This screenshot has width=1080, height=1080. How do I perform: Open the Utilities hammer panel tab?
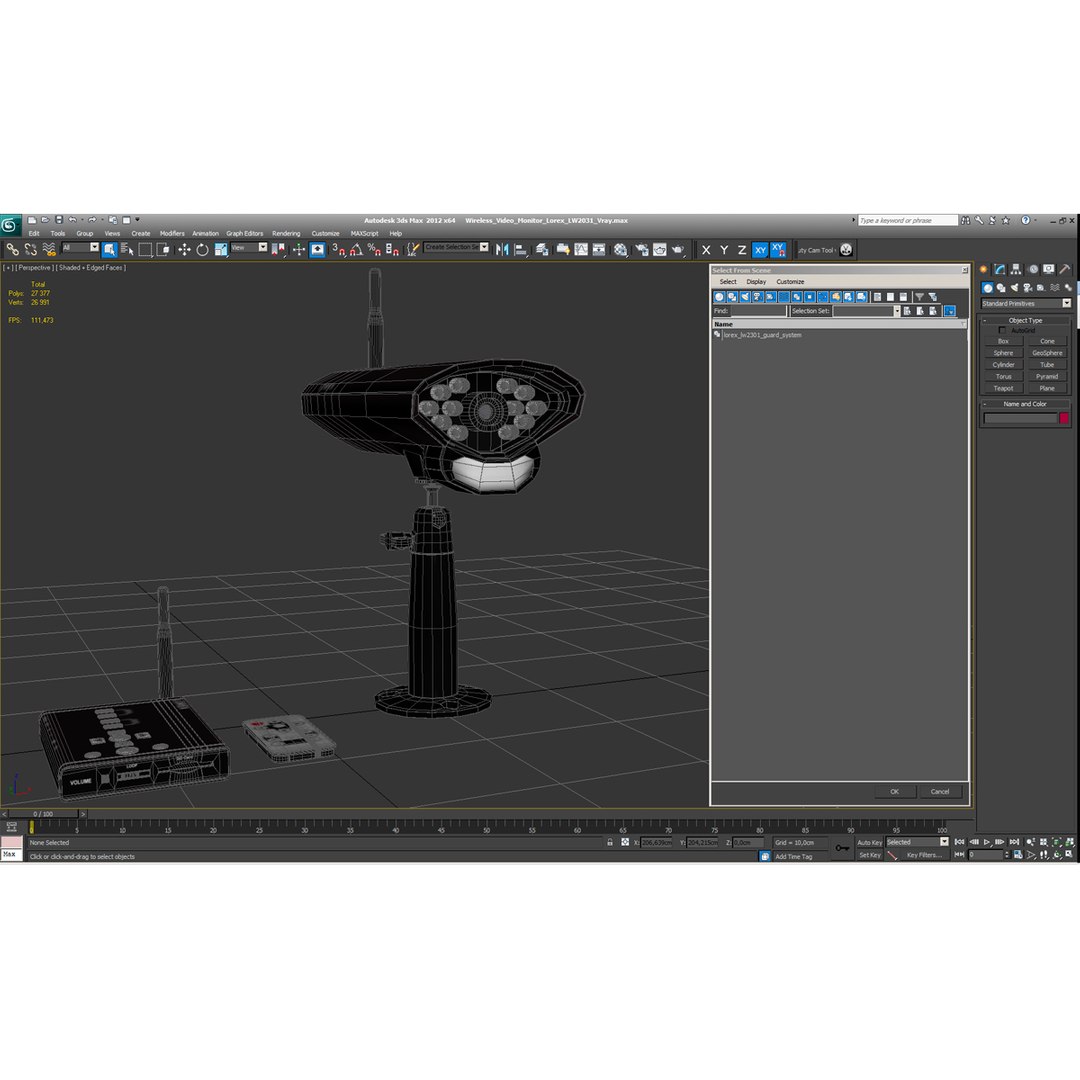[x=1065, y=269]
